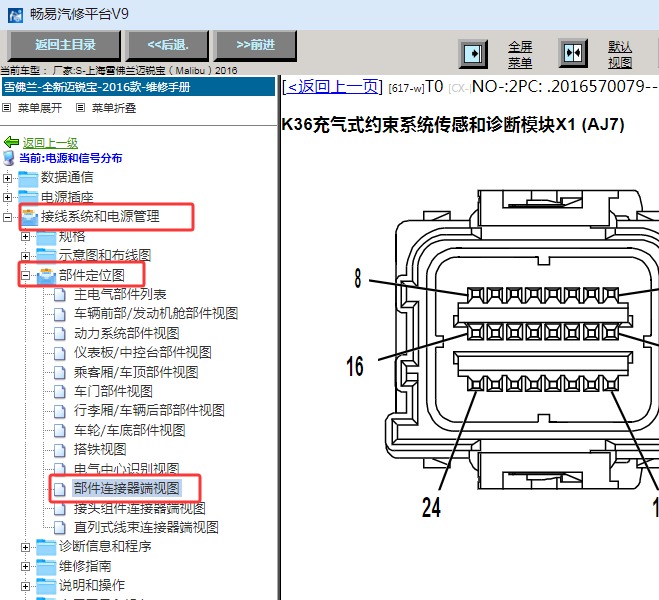Expand the 诊断信息和程序 node

[25, 547]
